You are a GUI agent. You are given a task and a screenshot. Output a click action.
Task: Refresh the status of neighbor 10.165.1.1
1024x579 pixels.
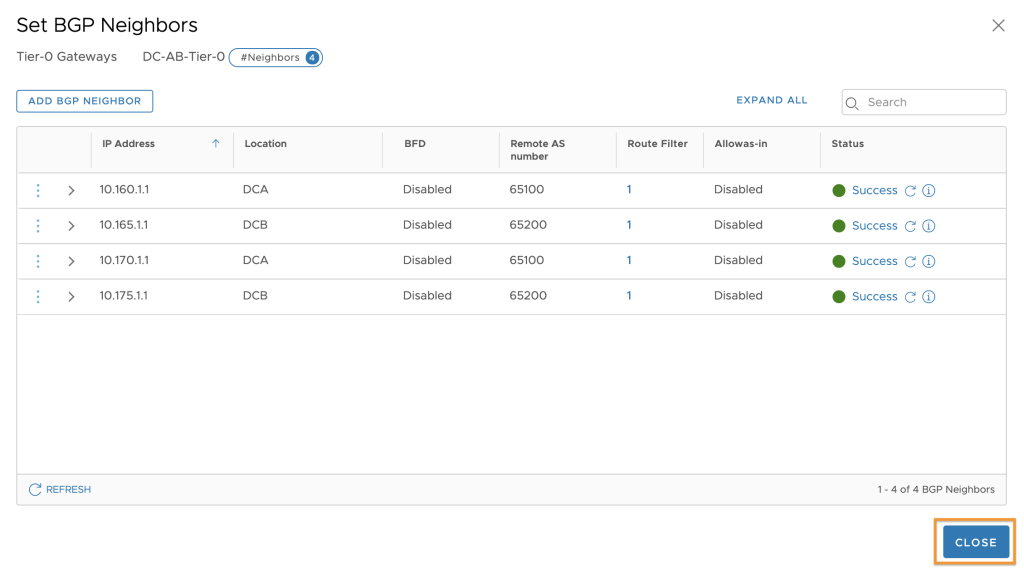point(910,226)
